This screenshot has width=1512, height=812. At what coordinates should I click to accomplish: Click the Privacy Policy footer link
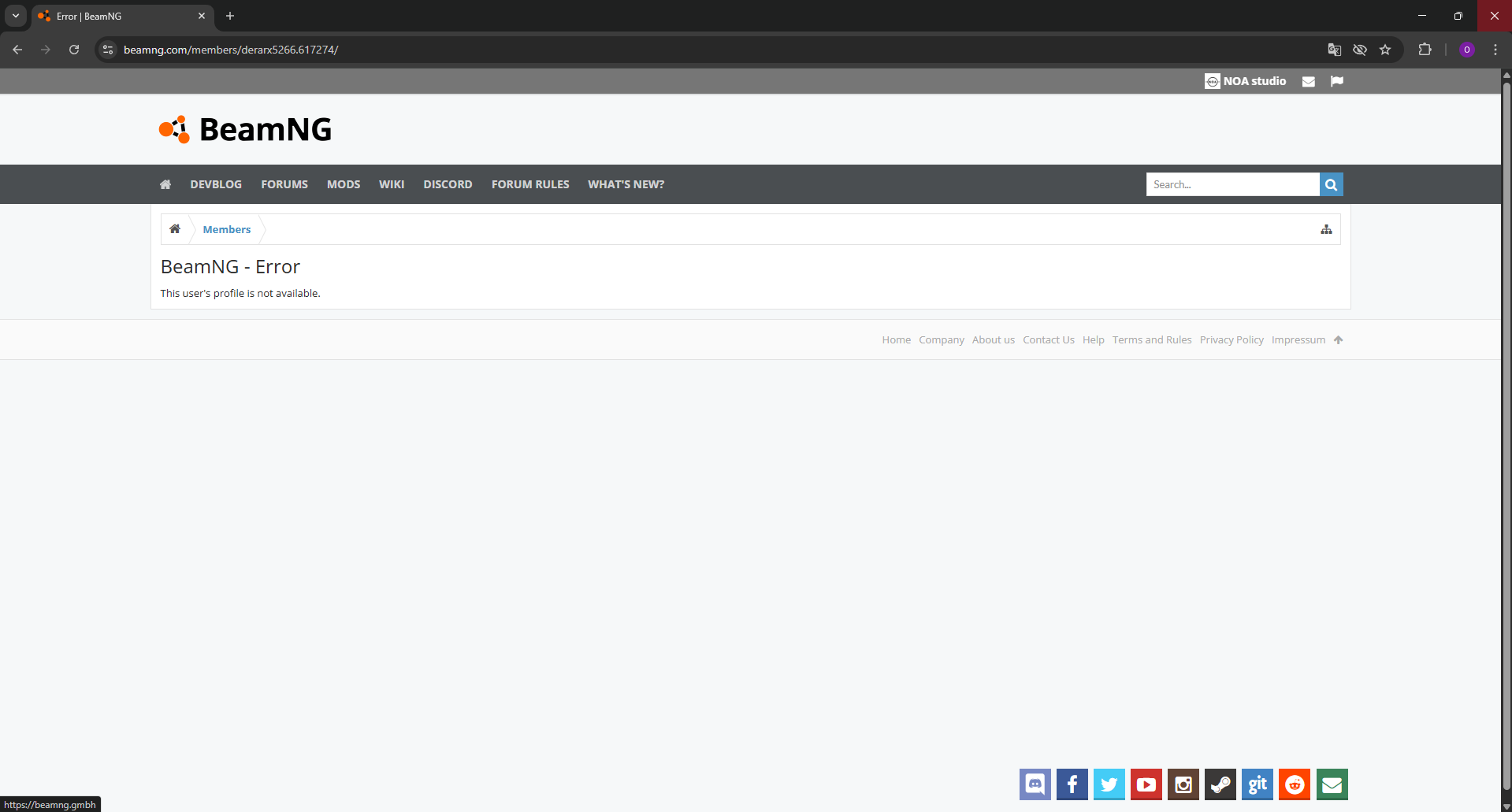(1231, 340)
